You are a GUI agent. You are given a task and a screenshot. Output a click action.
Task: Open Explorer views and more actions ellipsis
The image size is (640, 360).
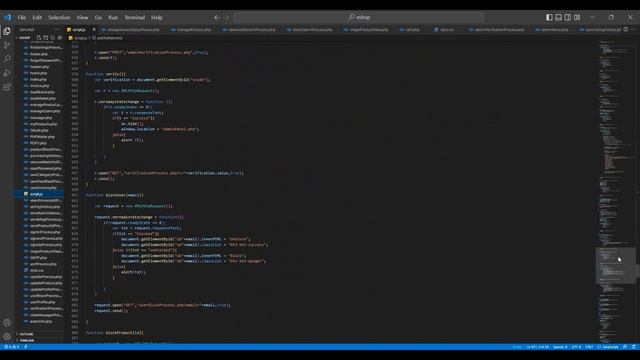pyautogui.click(x=57, y=30)
